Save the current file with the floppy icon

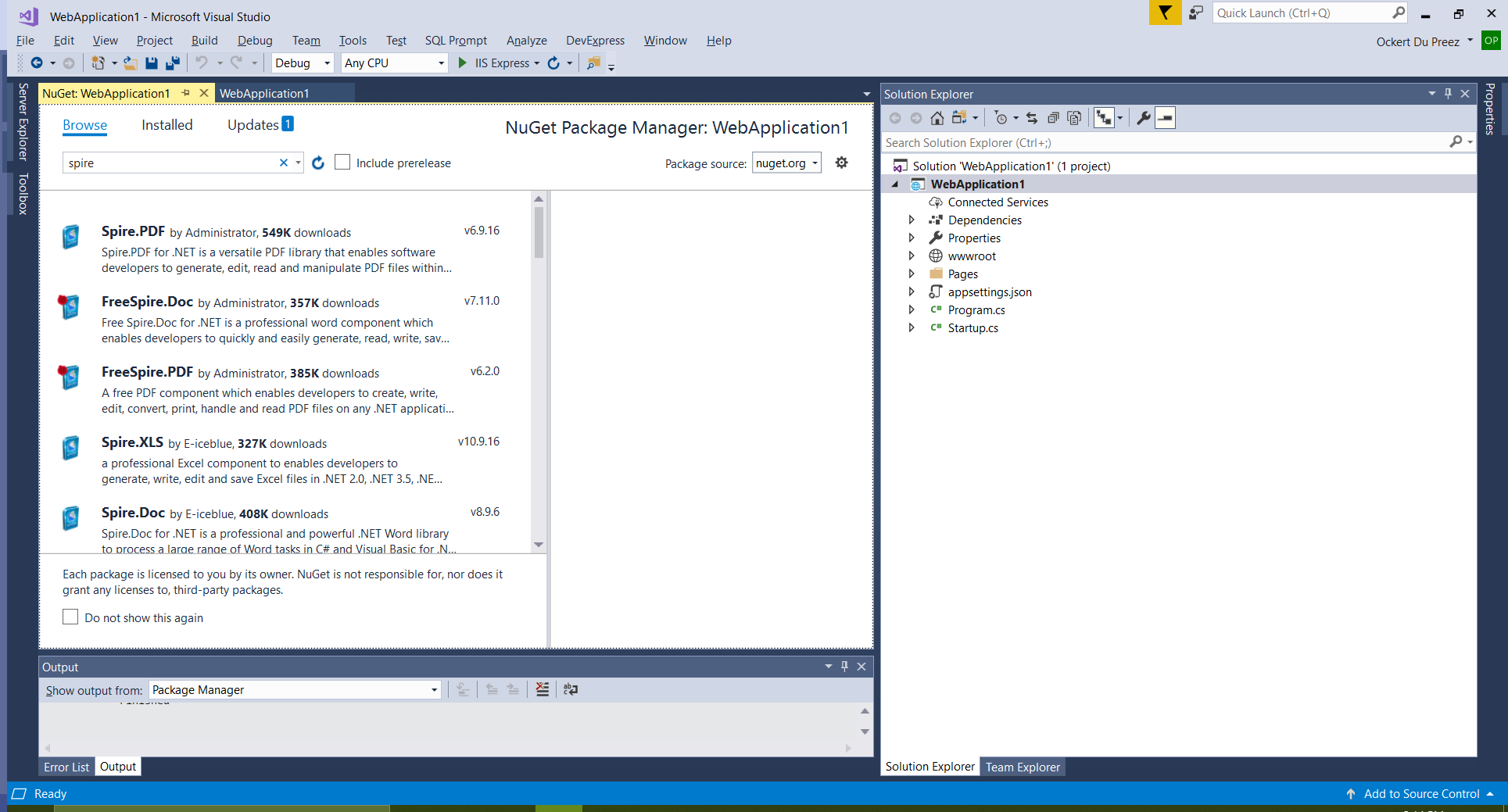click(152, 63)
